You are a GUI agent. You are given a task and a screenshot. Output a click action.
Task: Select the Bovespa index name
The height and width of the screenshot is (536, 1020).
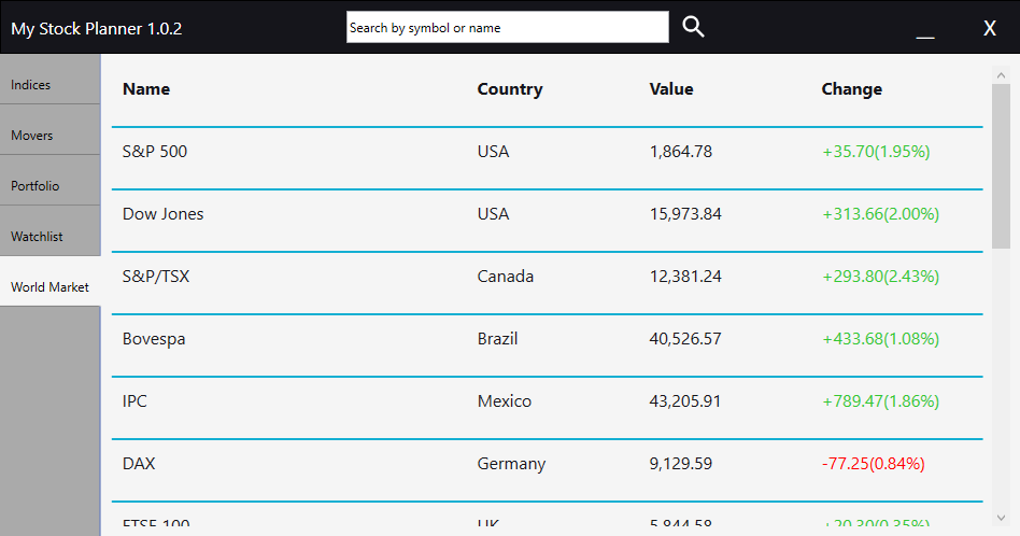pos(154,339)
